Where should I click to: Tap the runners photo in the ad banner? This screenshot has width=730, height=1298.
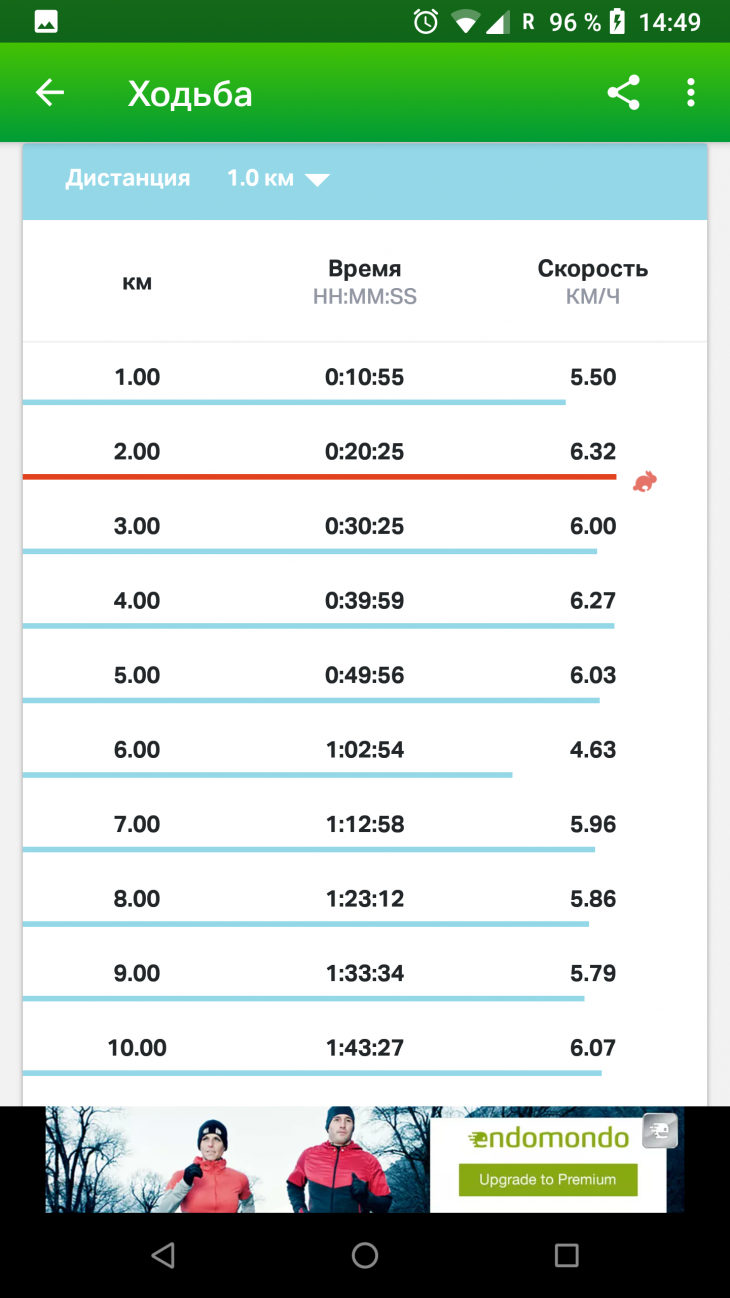237,1159
